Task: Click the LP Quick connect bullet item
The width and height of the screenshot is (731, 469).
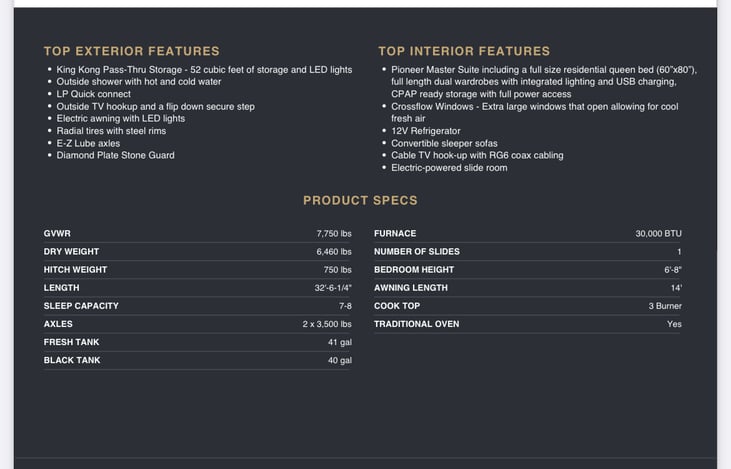Action: (93, 94)
